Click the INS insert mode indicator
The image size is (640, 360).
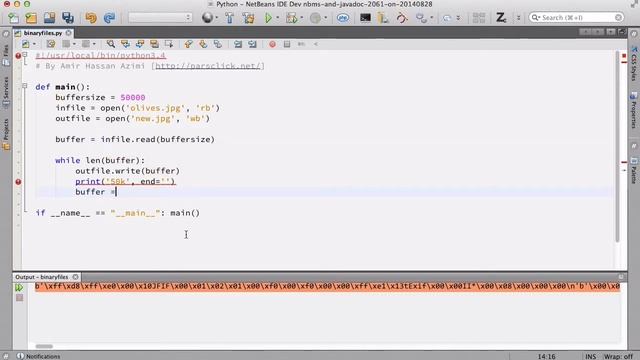tap(591, 356)
